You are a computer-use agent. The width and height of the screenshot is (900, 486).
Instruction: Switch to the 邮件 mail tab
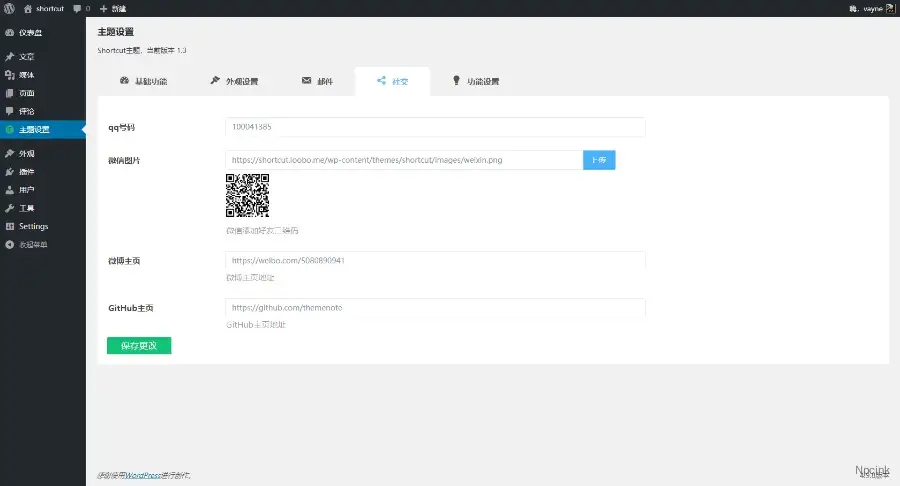click(x=317, y=81)
